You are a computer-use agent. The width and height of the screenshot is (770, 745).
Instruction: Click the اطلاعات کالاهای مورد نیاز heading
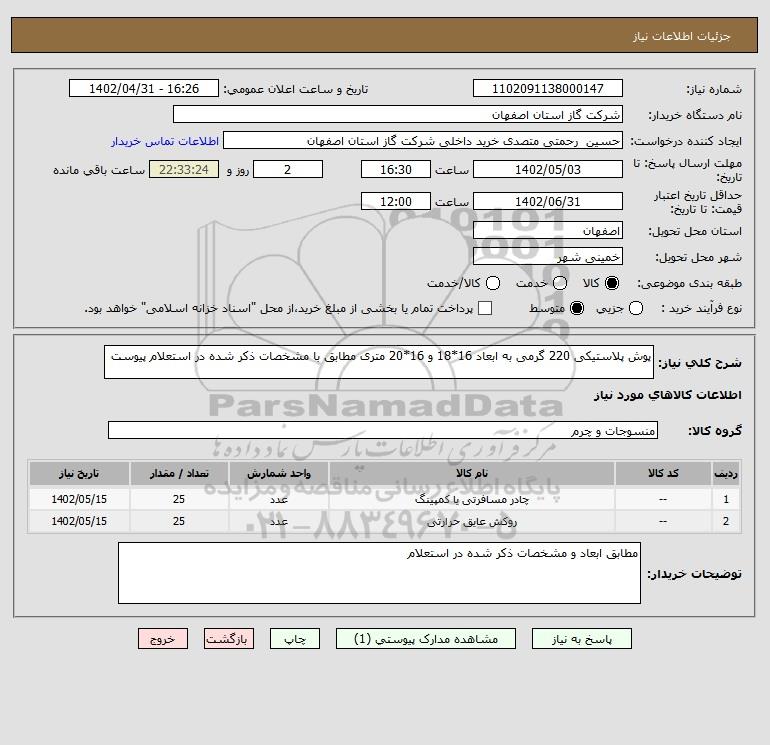pos(668,395)
